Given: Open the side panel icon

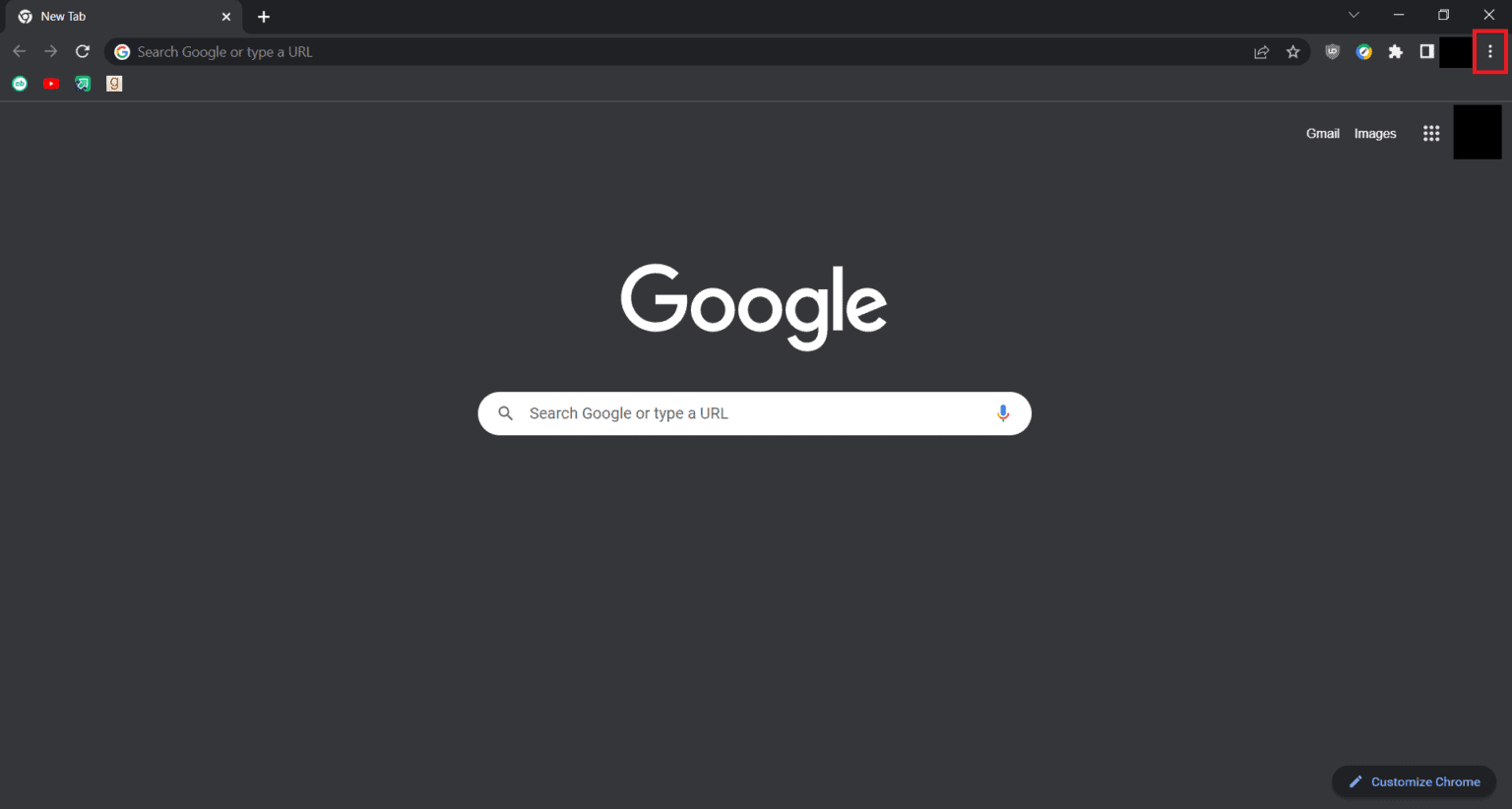Looking at the screenshot, I should coord(1426,52).
